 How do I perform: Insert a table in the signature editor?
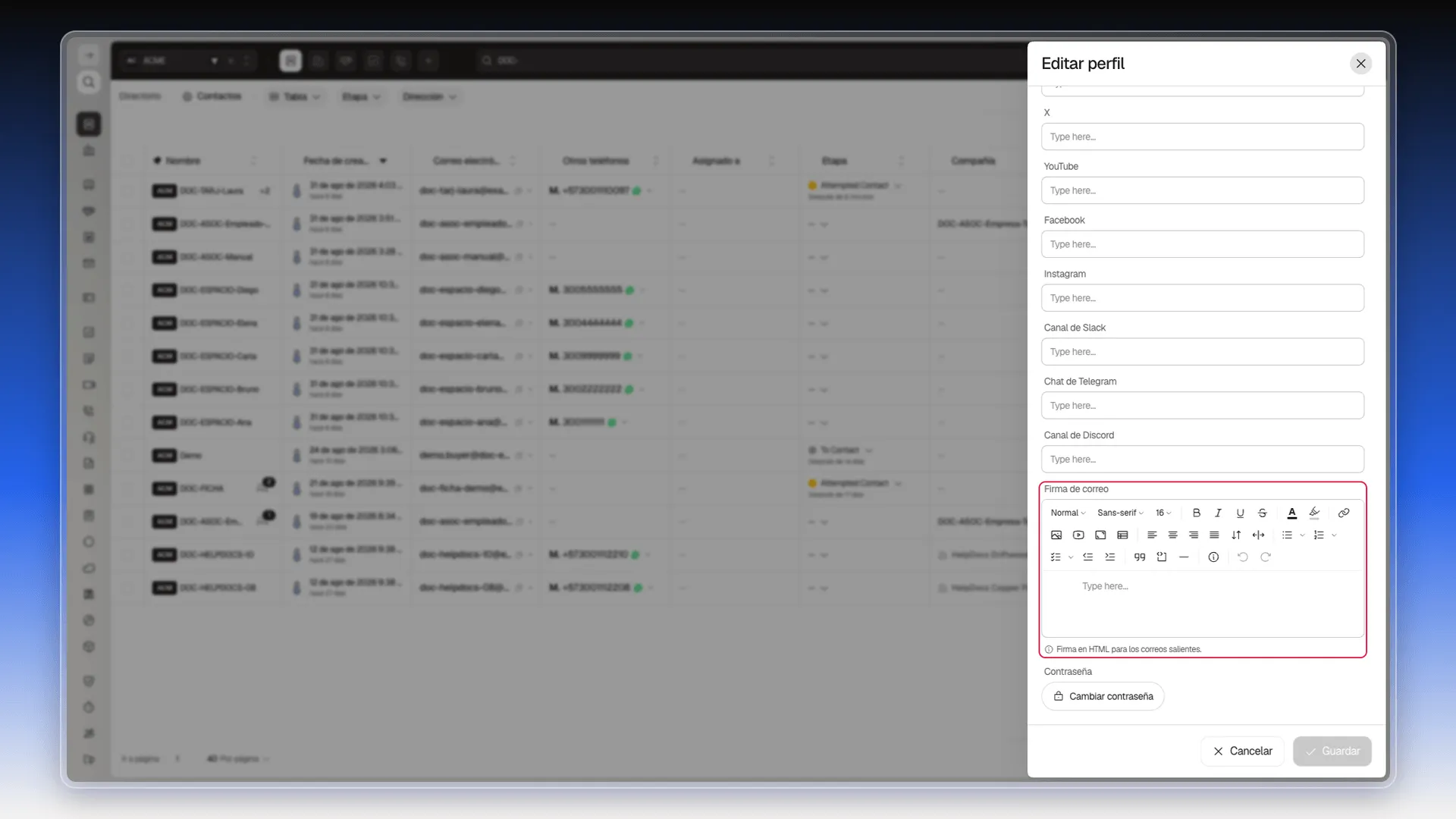pyautogui.click(x=1123, y=535)
